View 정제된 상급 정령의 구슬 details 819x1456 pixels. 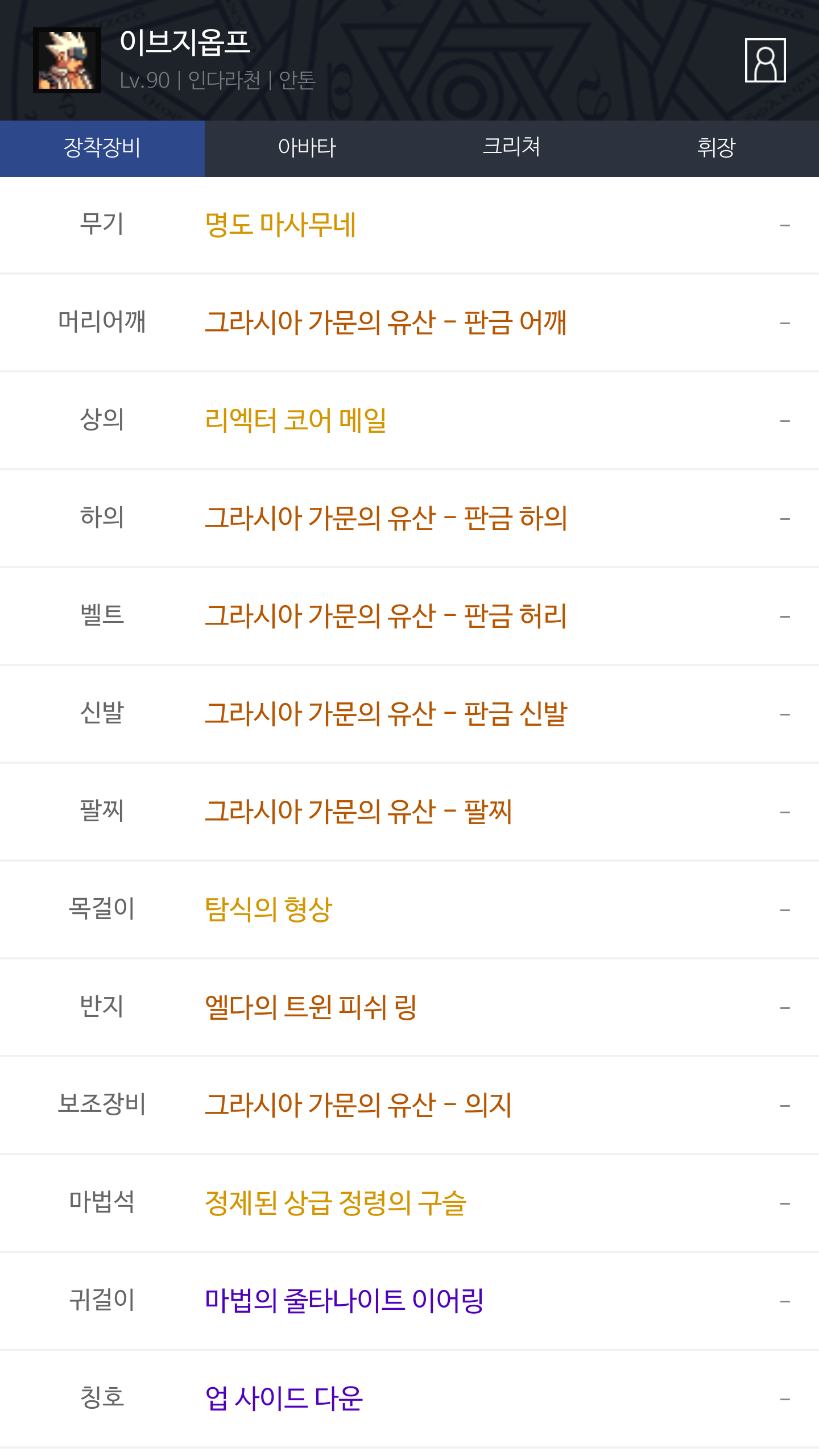tap(336, 1203)
